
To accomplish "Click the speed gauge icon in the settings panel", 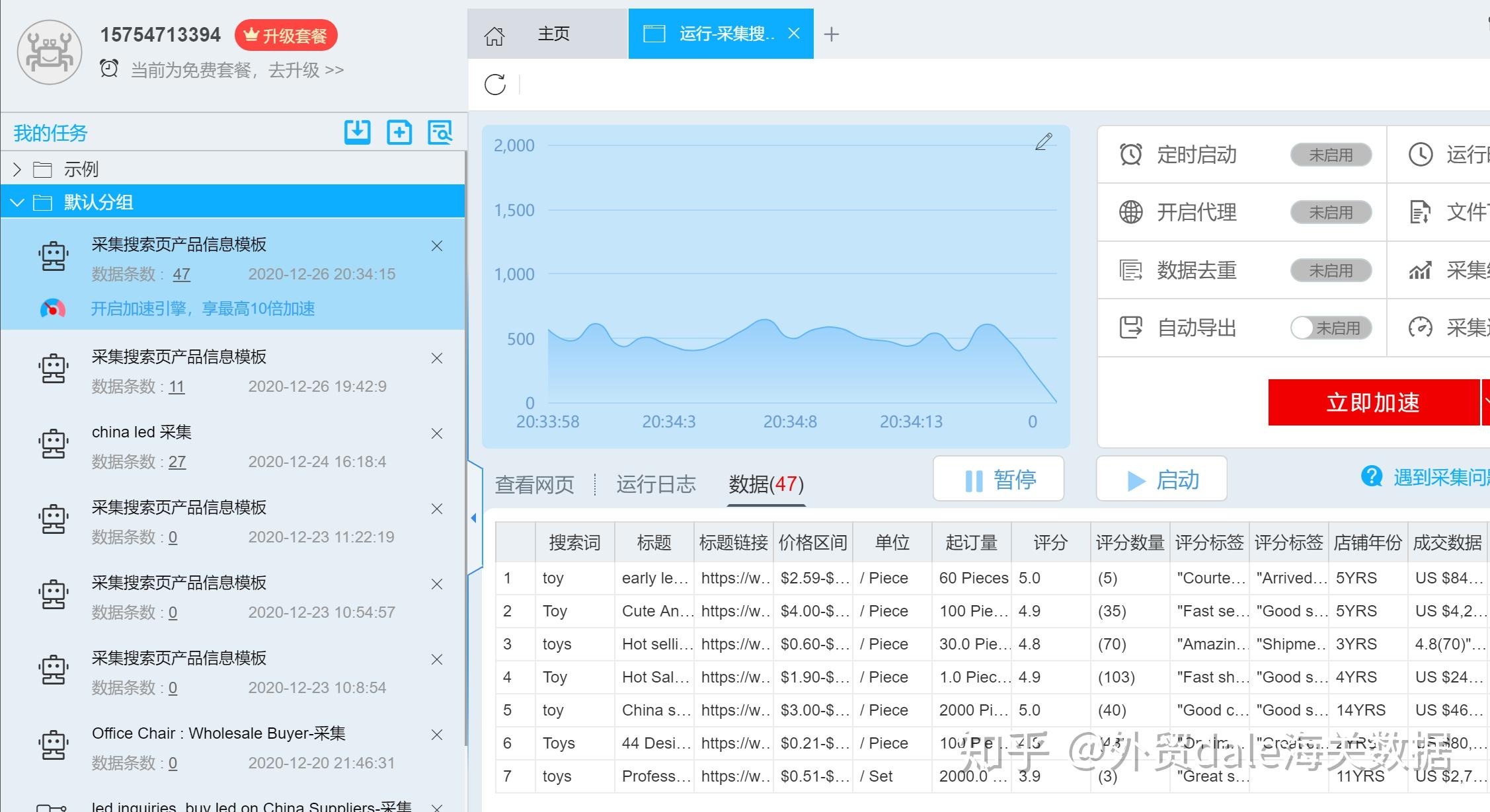I will coord(1421,328).
